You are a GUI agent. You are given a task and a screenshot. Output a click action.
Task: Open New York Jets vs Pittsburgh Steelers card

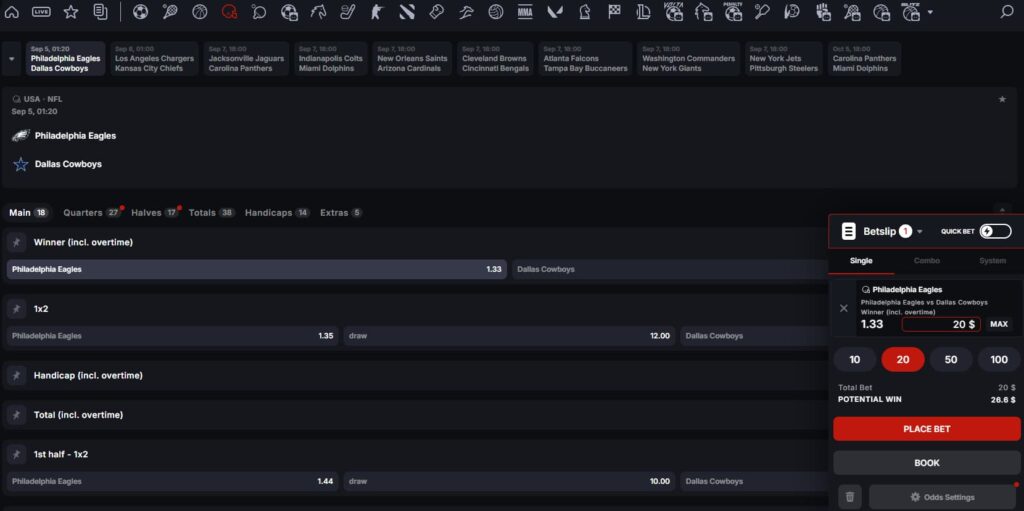click(783, 59)
